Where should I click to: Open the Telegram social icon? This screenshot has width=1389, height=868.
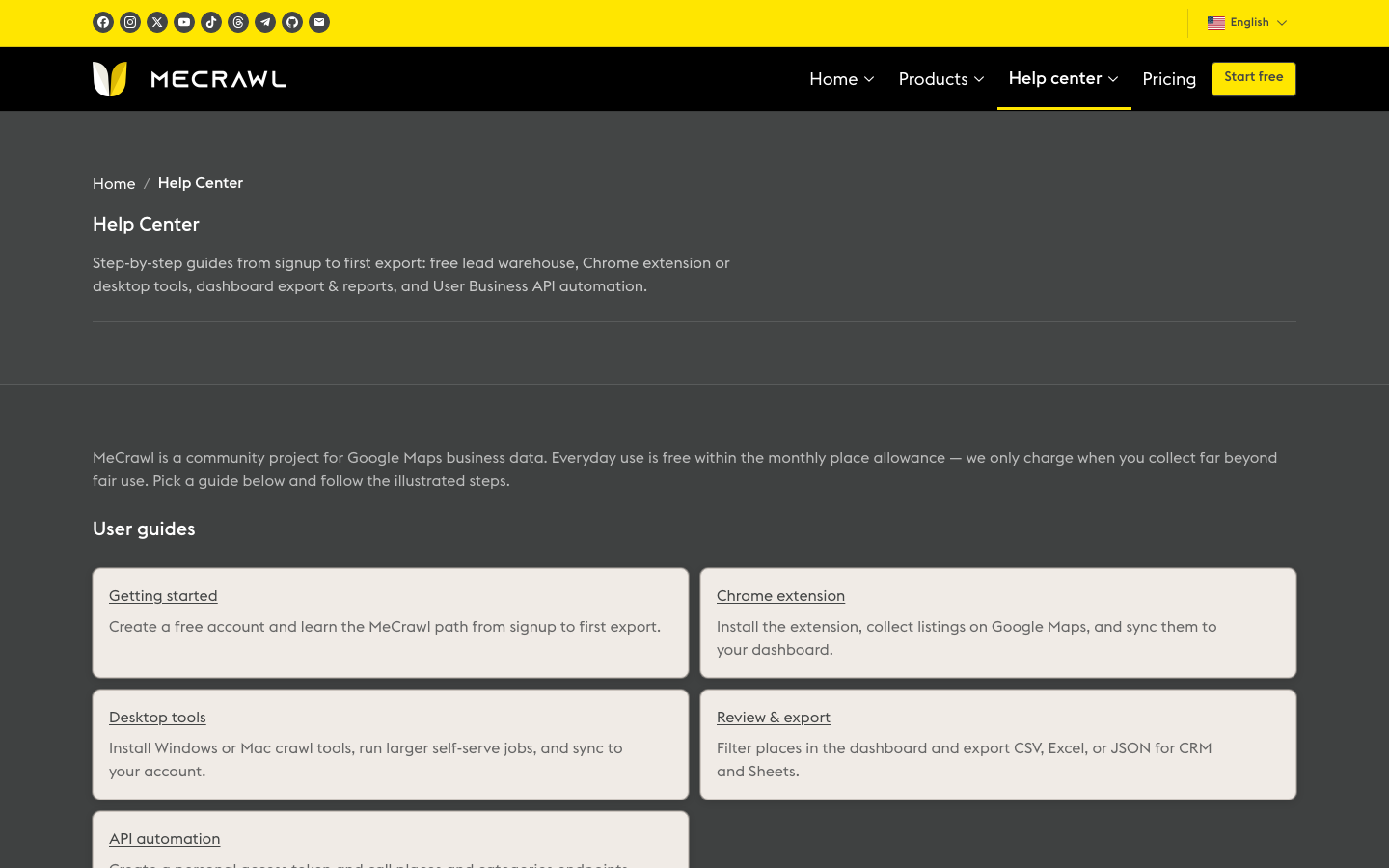pos(265,22)
